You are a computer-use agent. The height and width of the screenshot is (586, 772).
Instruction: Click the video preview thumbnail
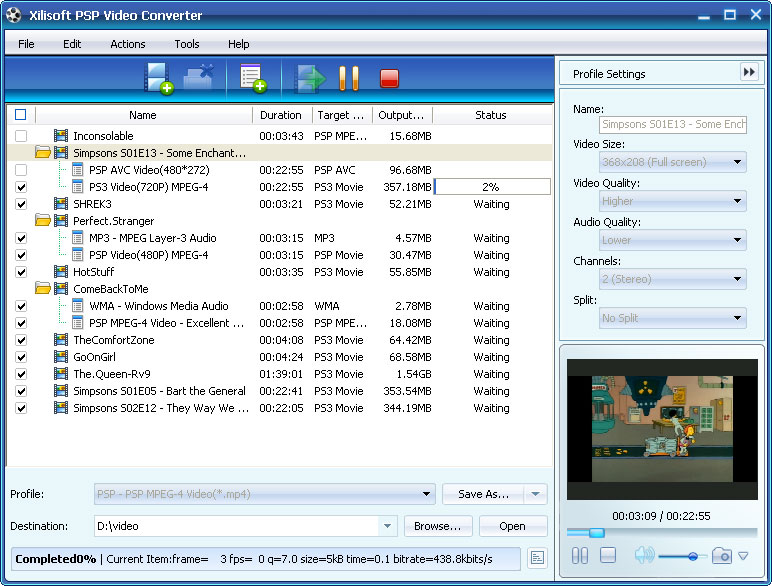coord(662,429)
